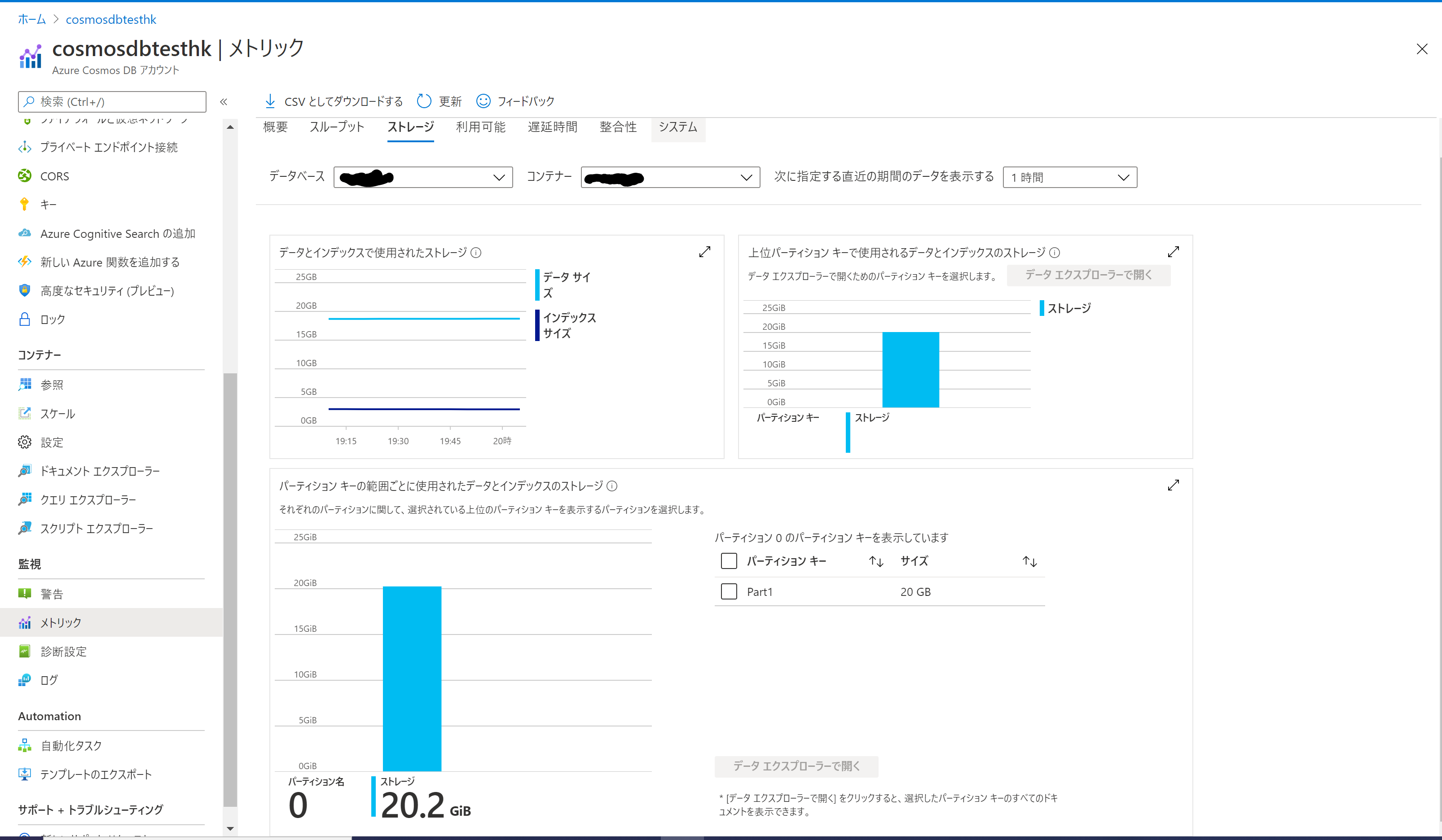
Task: Switch to the 遅延時間 tab
Action: pos(552,127)
